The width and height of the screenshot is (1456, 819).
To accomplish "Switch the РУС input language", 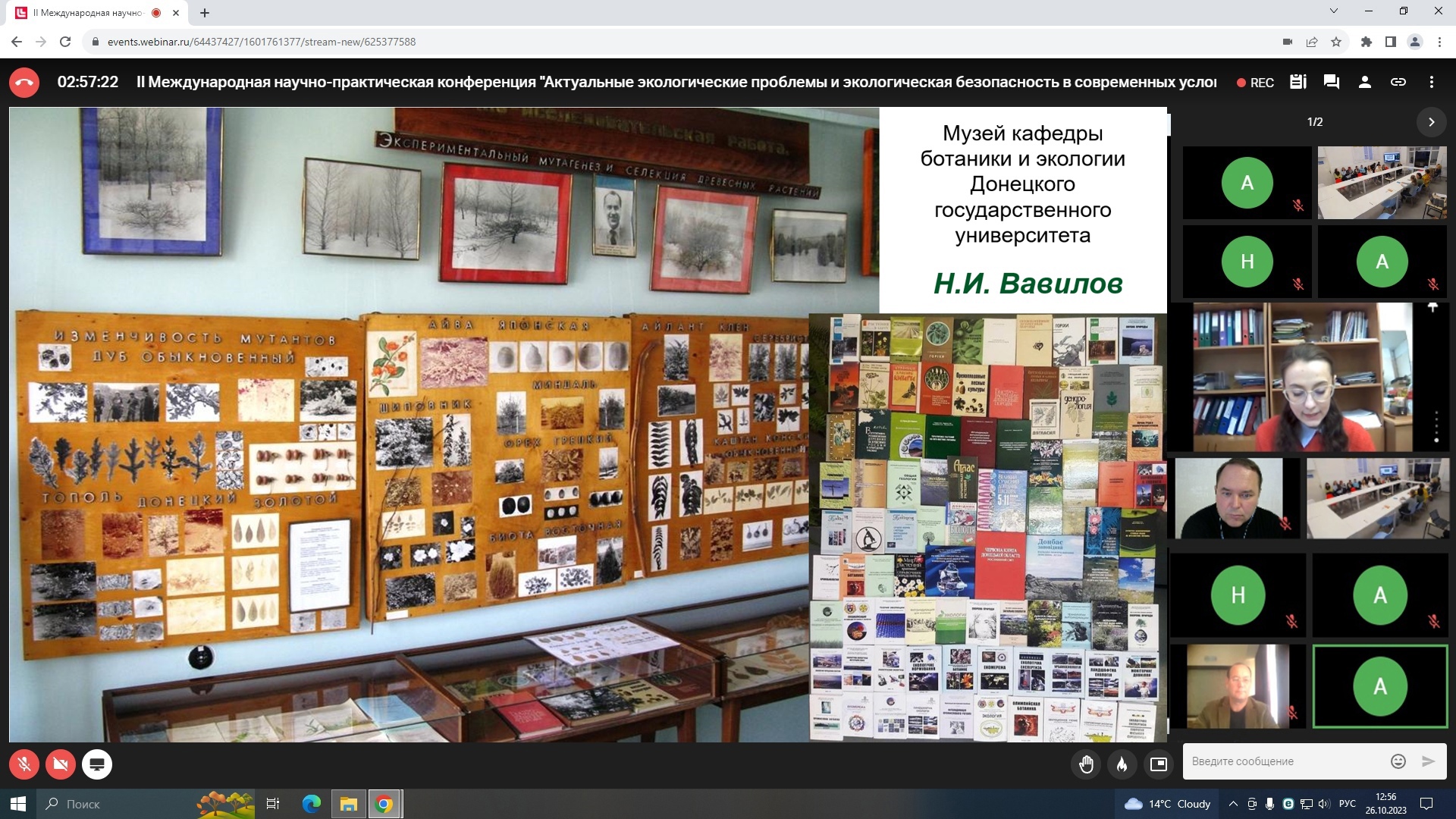I will [1348, 804].
